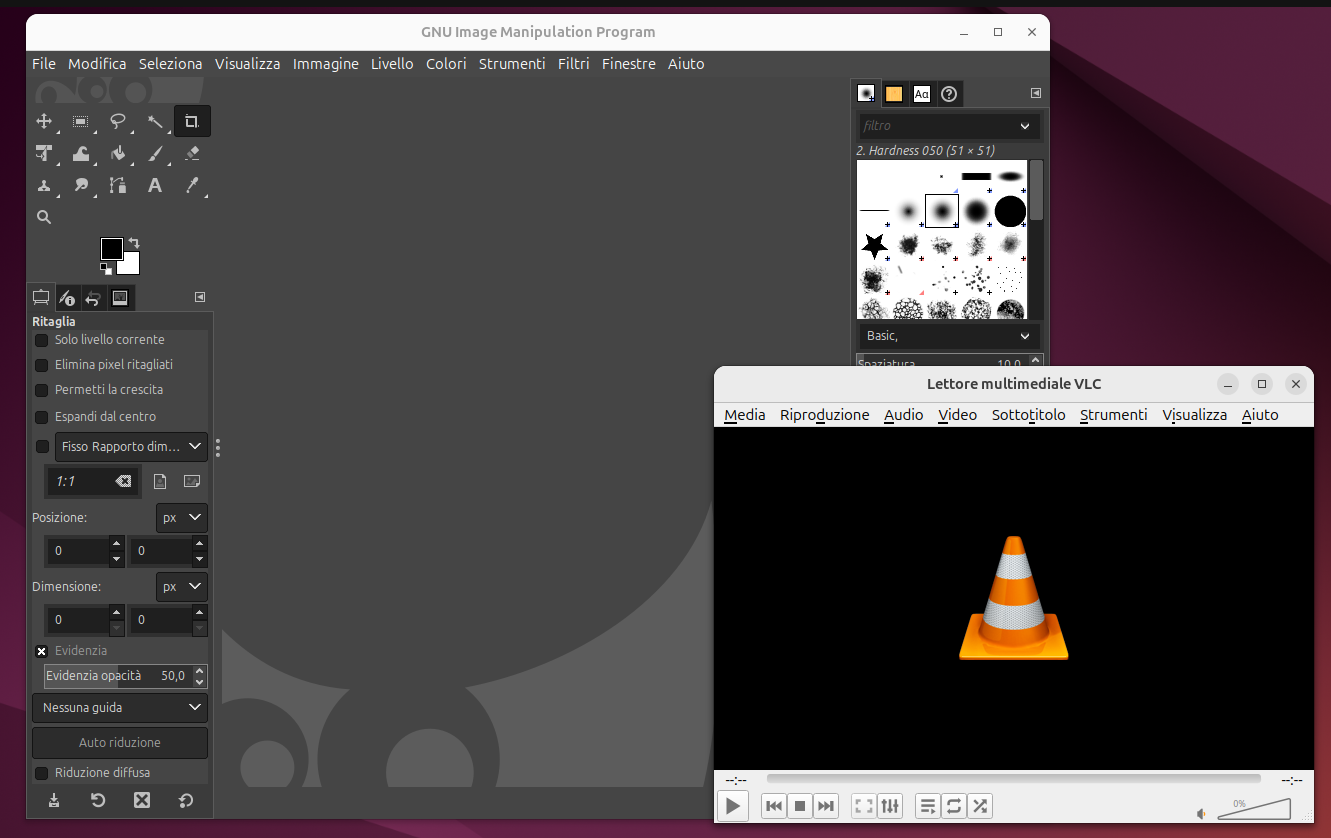Reset colors to default black and white
Screen dimensions: 1331x838
(106, 268)
